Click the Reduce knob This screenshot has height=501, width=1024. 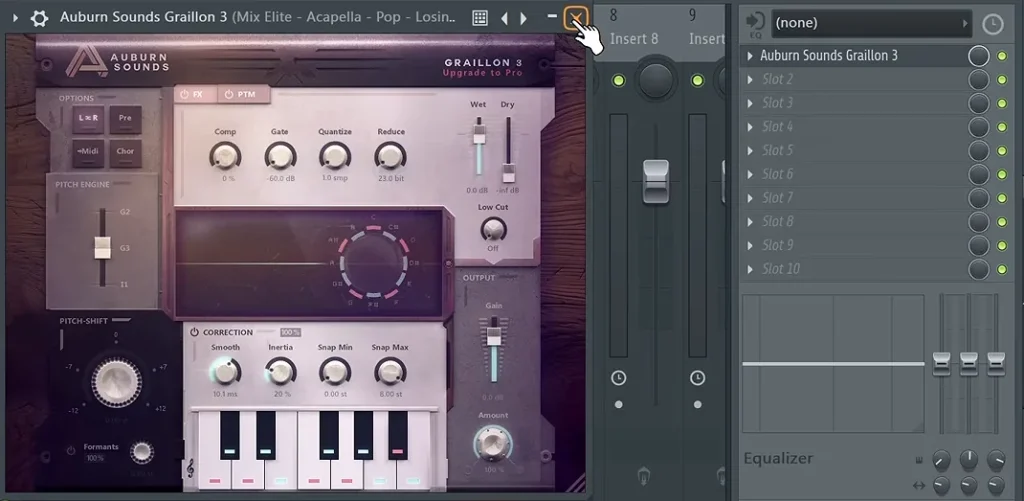(391, 156)
